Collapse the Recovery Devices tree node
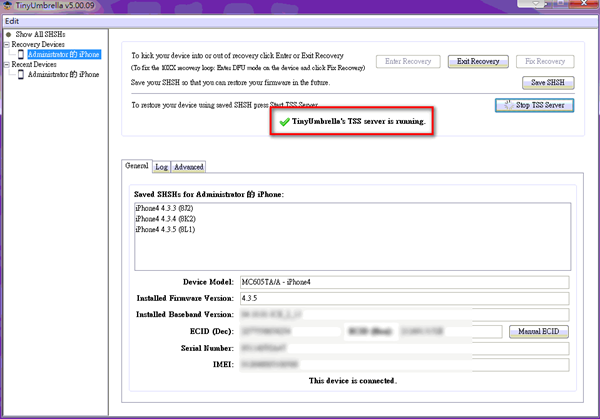The height and width of the screenshot is (419, 600). (x=7, y=44)
